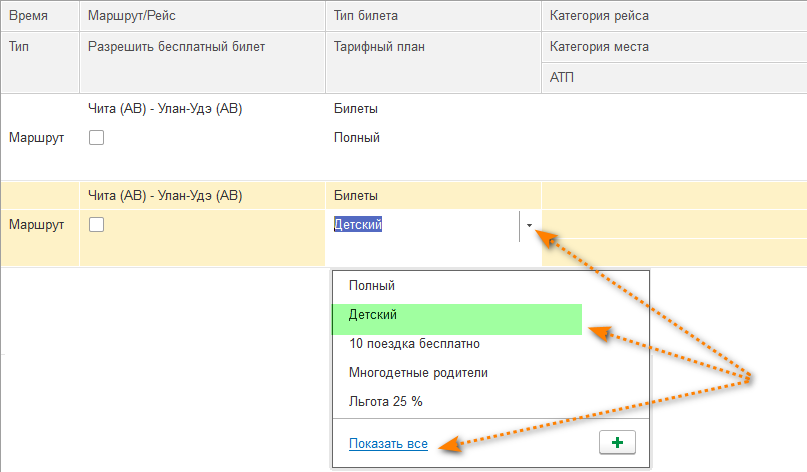The width and height of the screenshot is (807, 472).
Task: Click the "АТП" column header
Action: click(x=563, y=76)
